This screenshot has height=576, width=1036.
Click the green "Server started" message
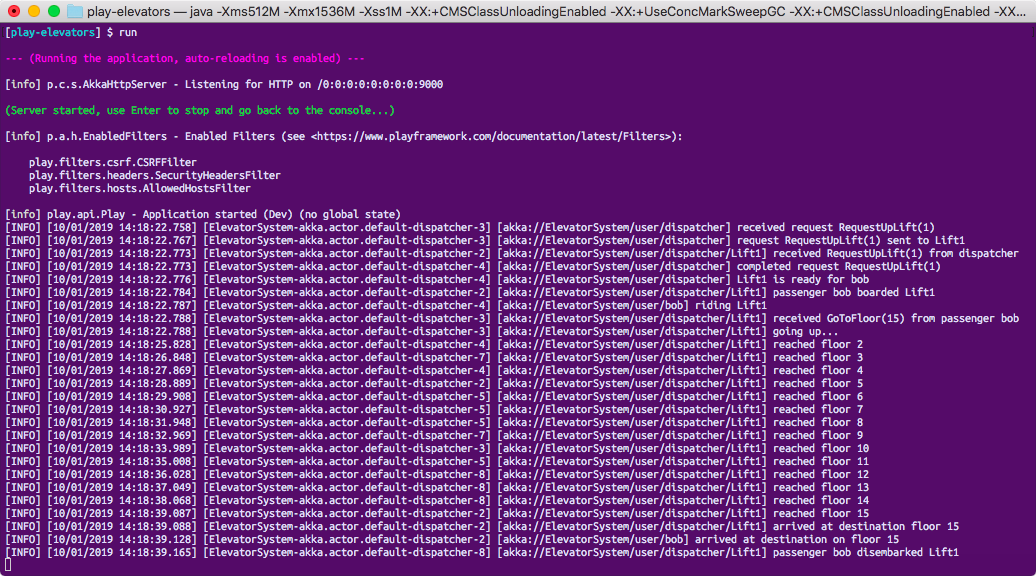(x=200, y=110)
